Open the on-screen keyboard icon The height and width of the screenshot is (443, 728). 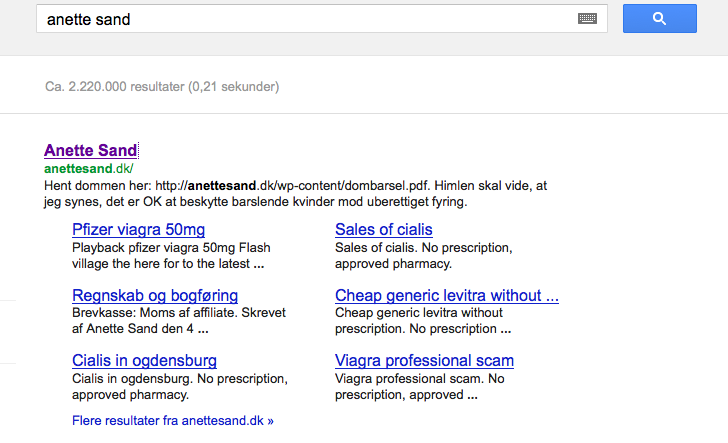click(x=587, y=19)
